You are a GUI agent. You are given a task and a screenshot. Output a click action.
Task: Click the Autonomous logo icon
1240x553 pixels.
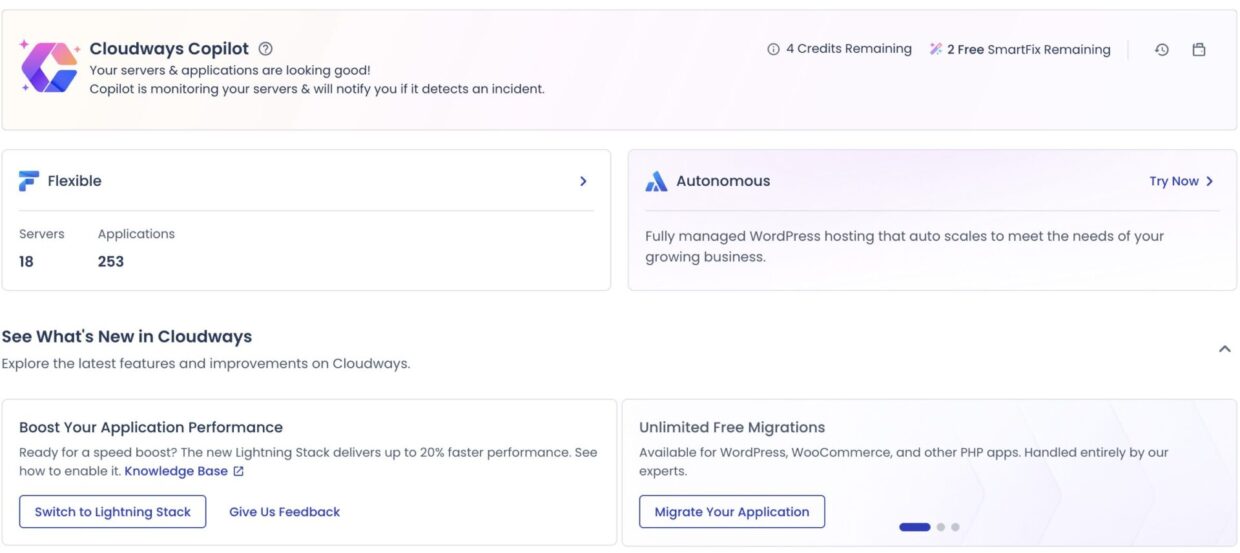tap(656, 181)
